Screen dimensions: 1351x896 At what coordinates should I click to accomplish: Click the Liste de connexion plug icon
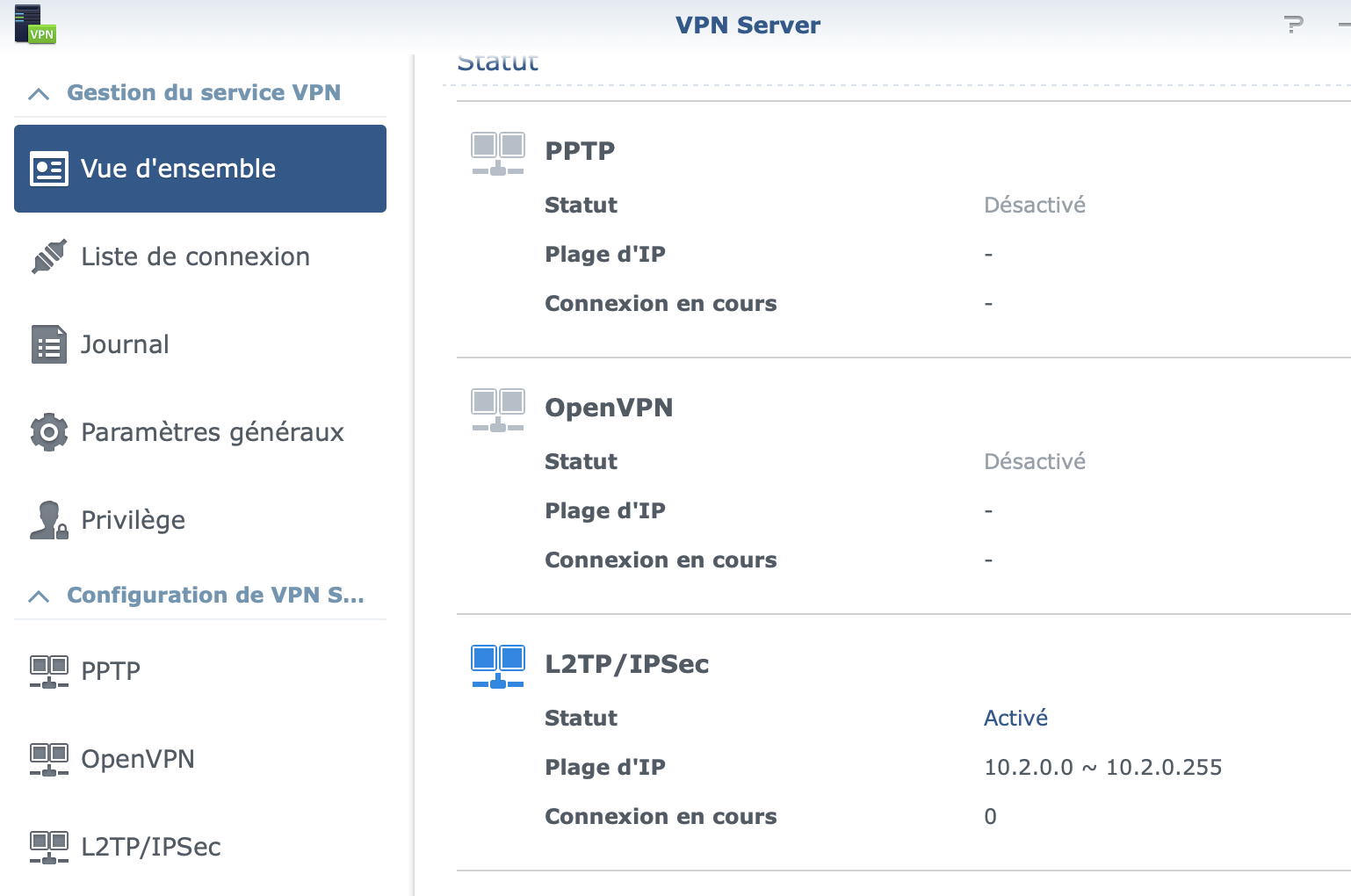tap(49, 257)
